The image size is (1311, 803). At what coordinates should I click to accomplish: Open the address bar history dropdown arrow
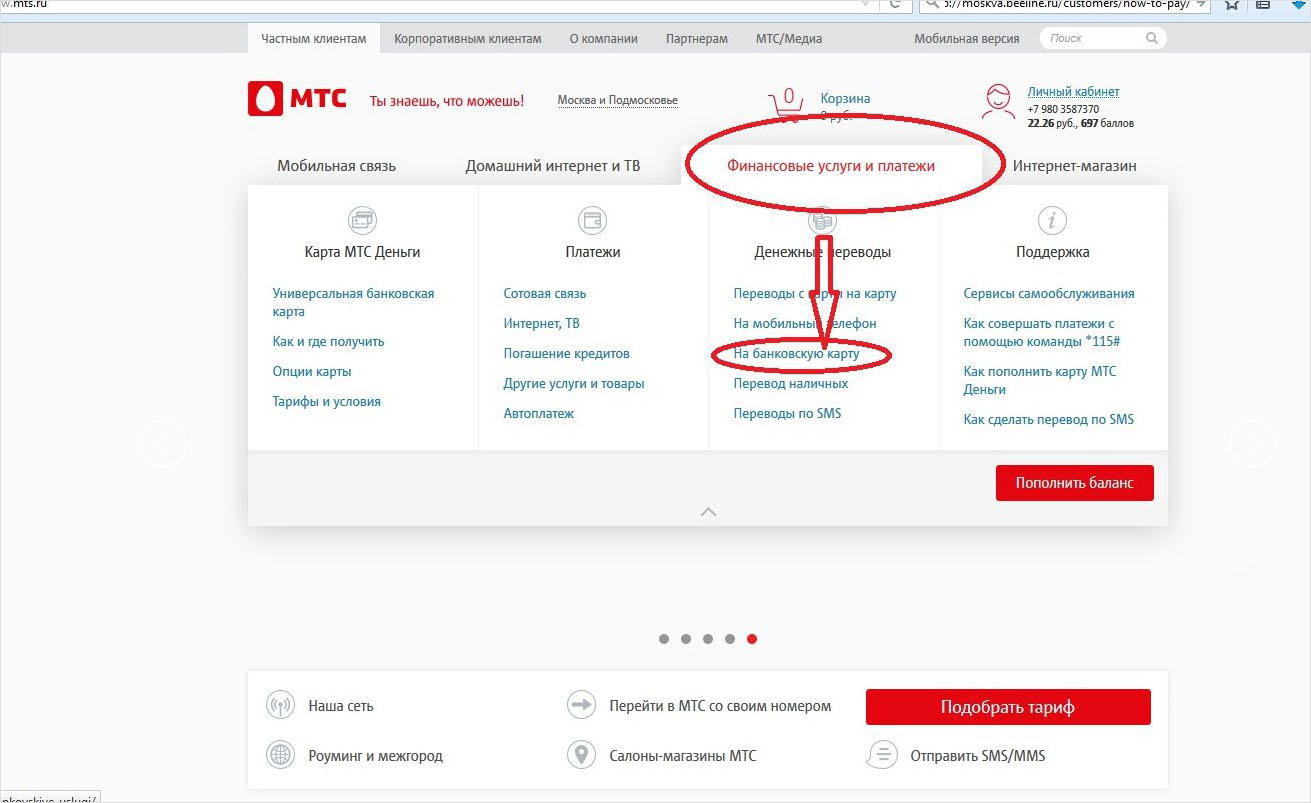point(865,4)
